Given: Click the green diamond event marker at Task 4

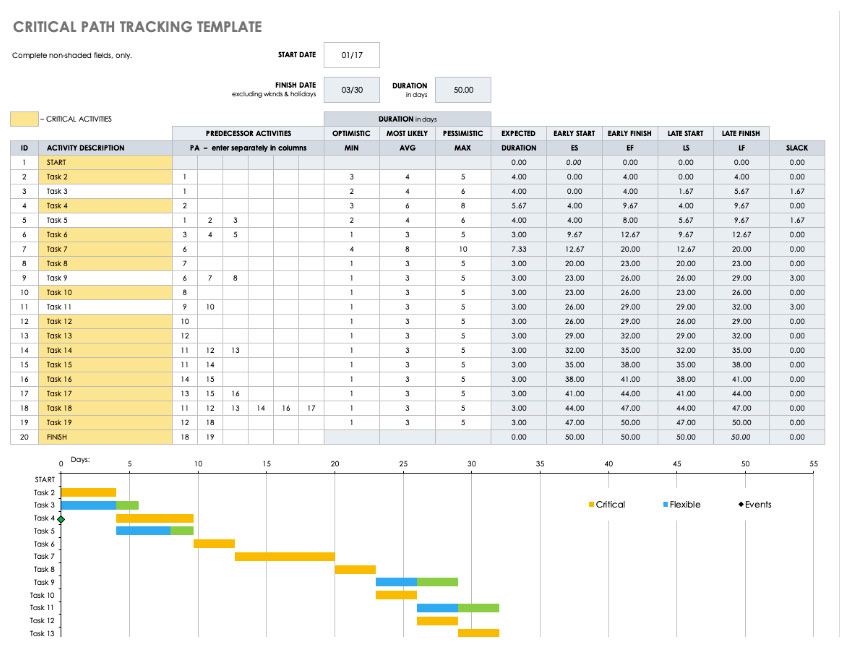Looking at the screenshot, I should (61, 520).
